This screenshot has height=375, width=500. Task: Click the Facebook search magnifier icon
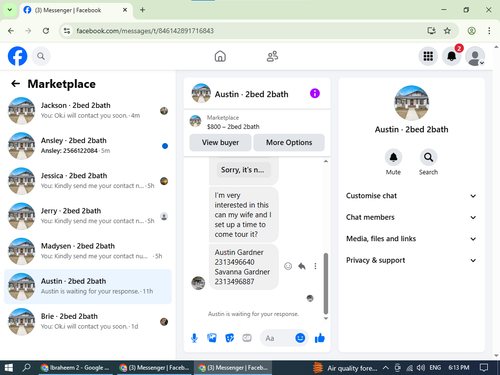coord(41,56)
